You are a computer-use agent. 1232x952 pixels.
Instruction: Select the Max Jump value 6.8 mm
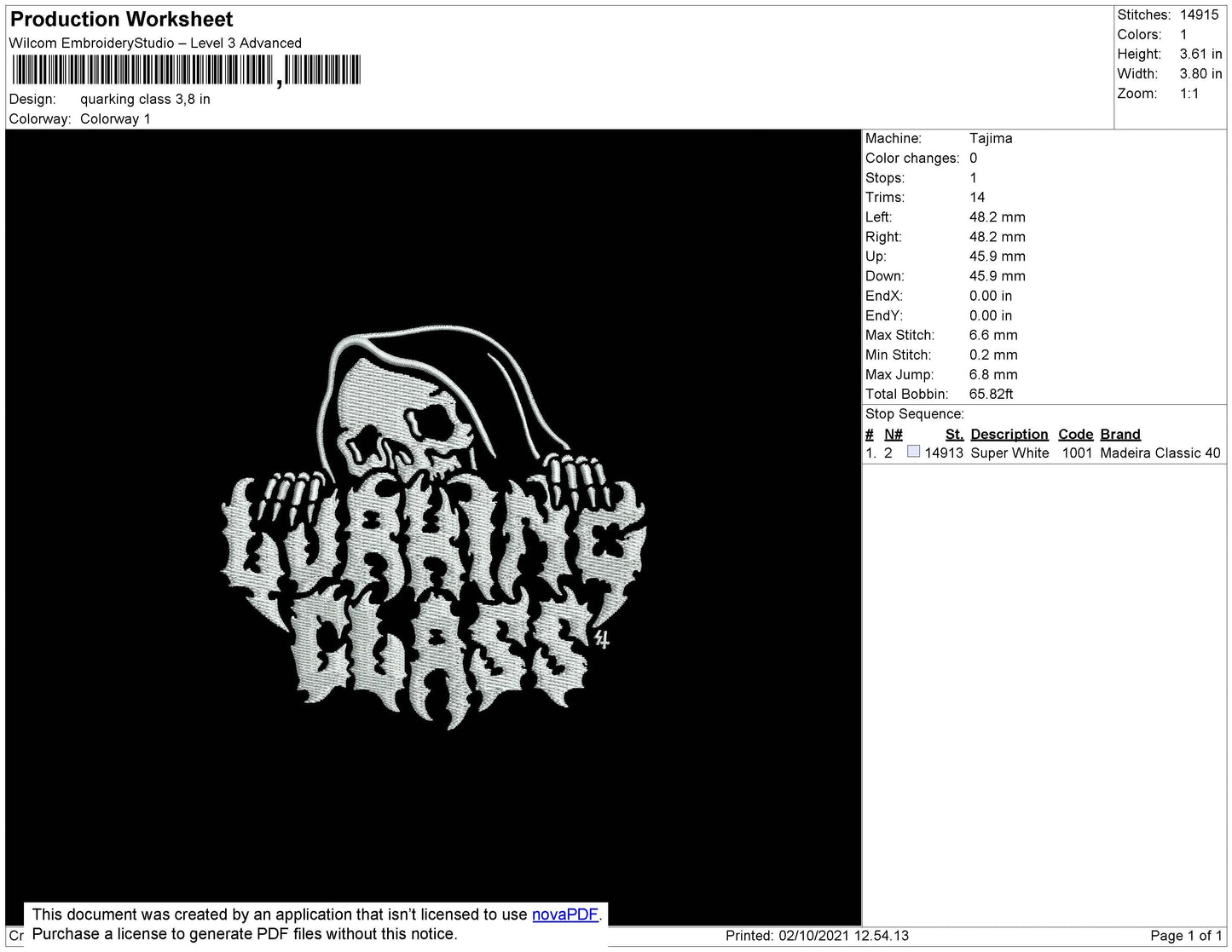point(993,374)
